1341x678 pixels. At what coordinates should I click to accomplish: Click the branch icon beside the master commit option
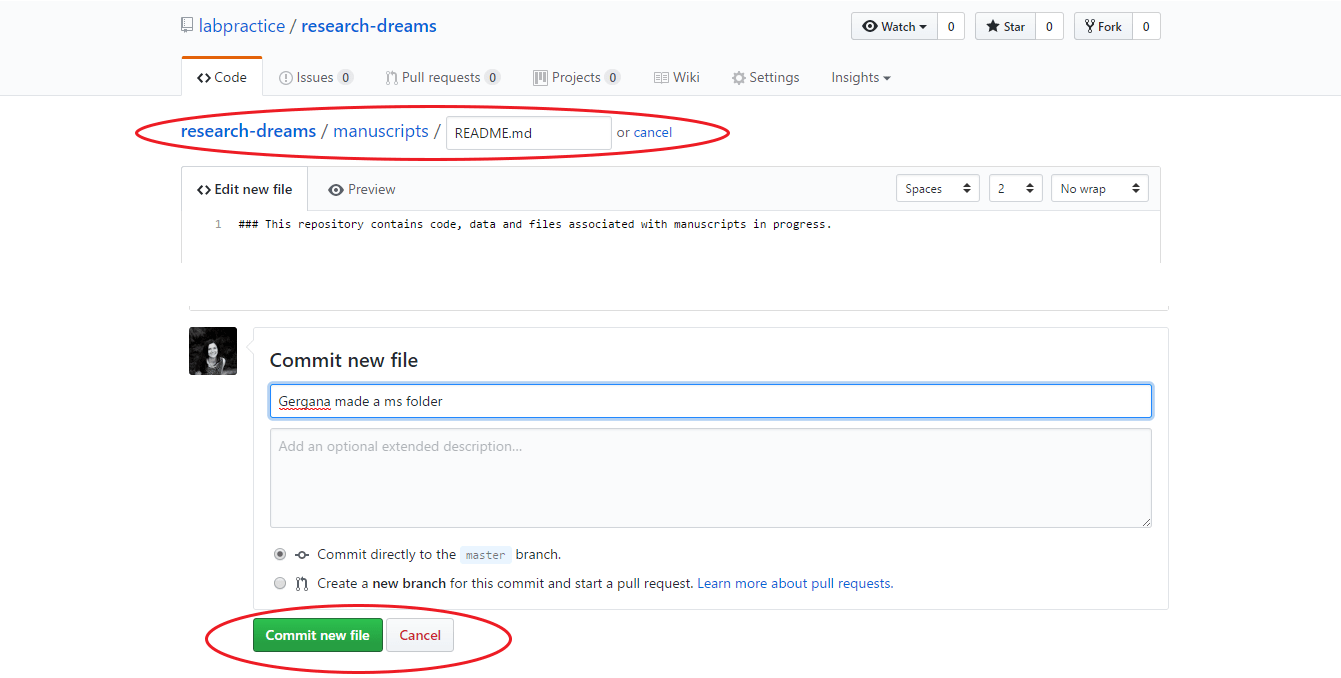[301, 554]
